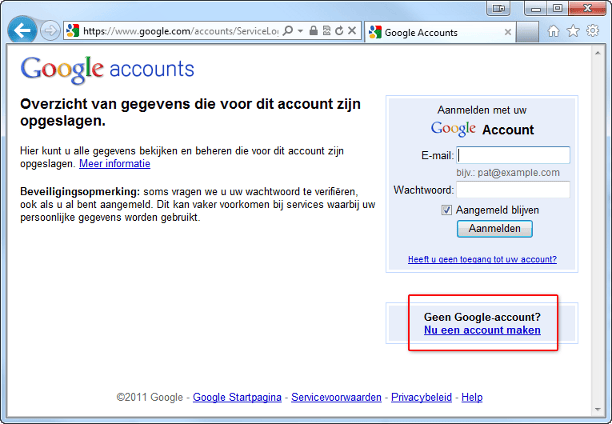Click the Nu een account maken link
612x424 pixels.
[x=482, y=330]
